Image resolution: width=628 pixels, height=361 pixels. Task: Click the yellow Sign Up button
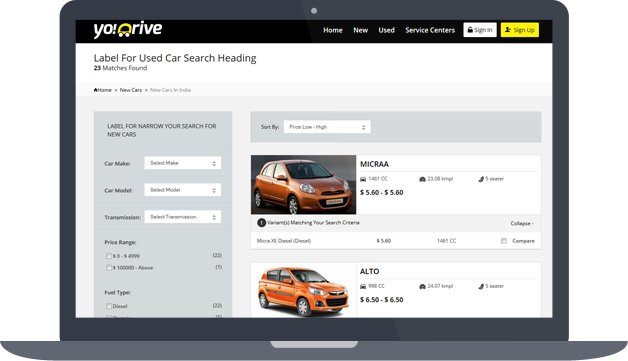pyautogui.click(x=519, y=30)
